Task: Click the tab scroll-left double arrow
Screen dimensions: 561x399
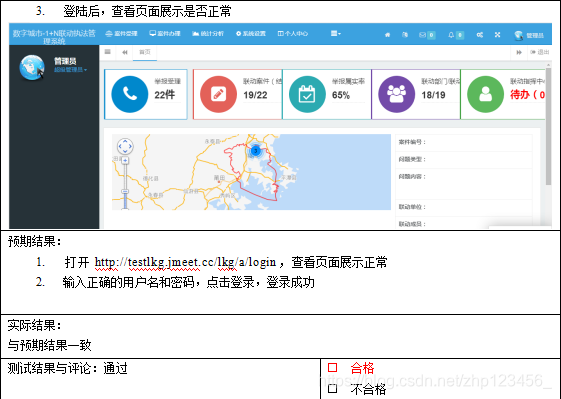Action: tap(125, 52)
